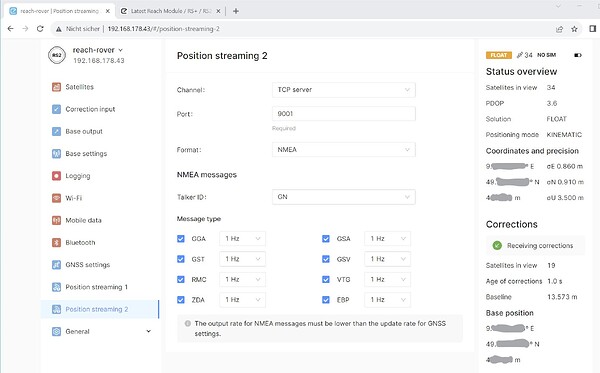Expand the General menu chevron

coord(148,331)
